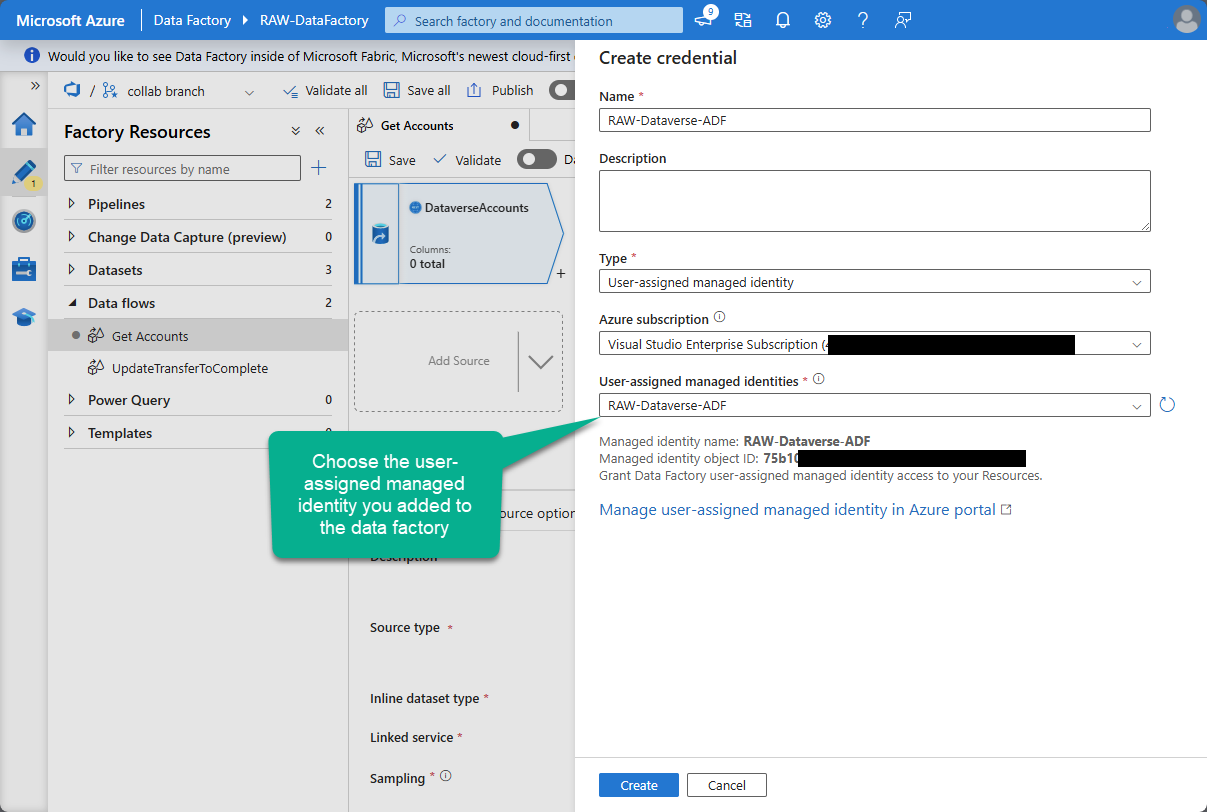Image resolution: width=1207 pixels, height=812 pixels.
Task: Collapse all resource groups double-chevron
Action: click(295, 131)
